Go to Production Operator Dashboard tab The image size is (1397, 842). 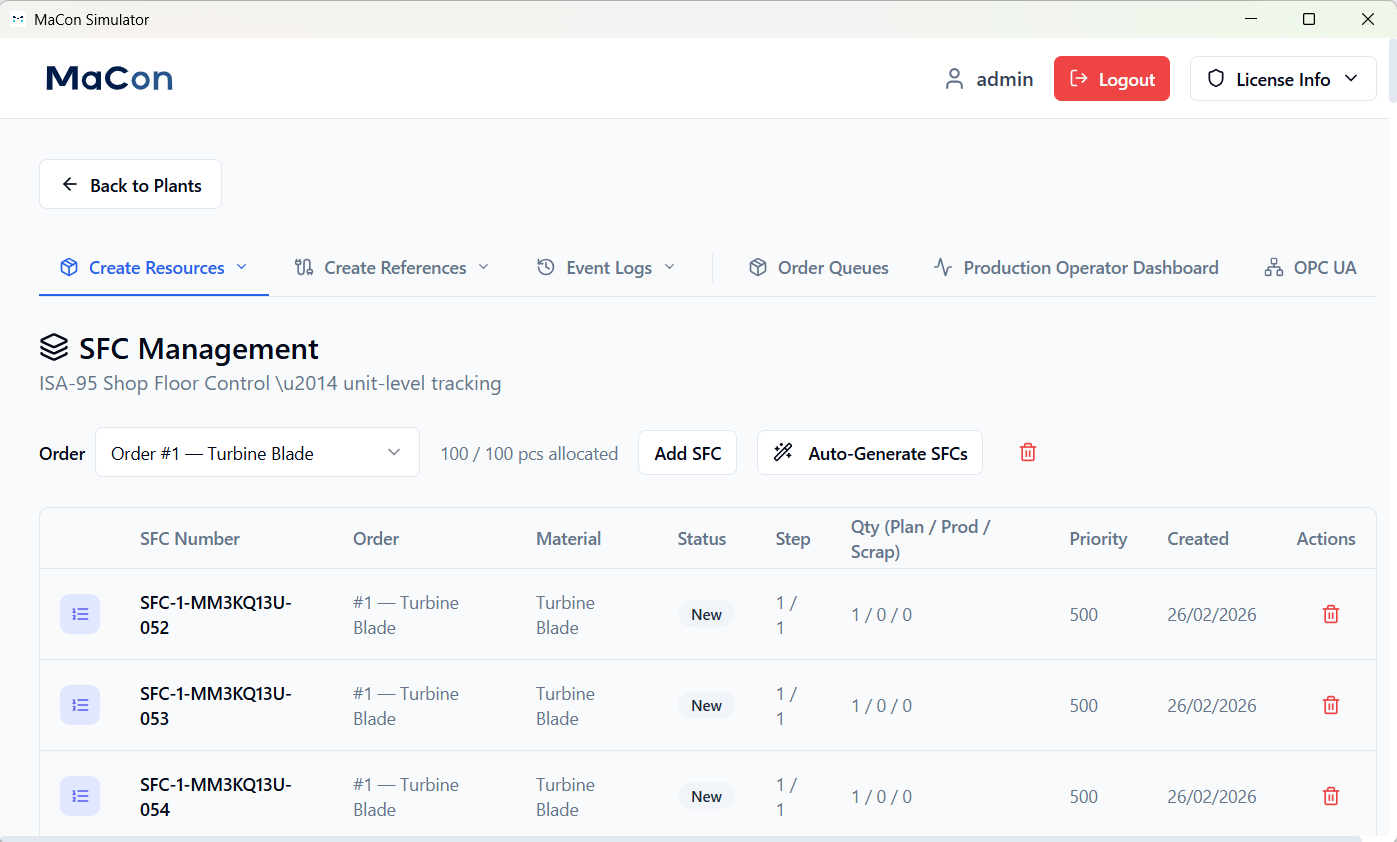coord(1076,268)
